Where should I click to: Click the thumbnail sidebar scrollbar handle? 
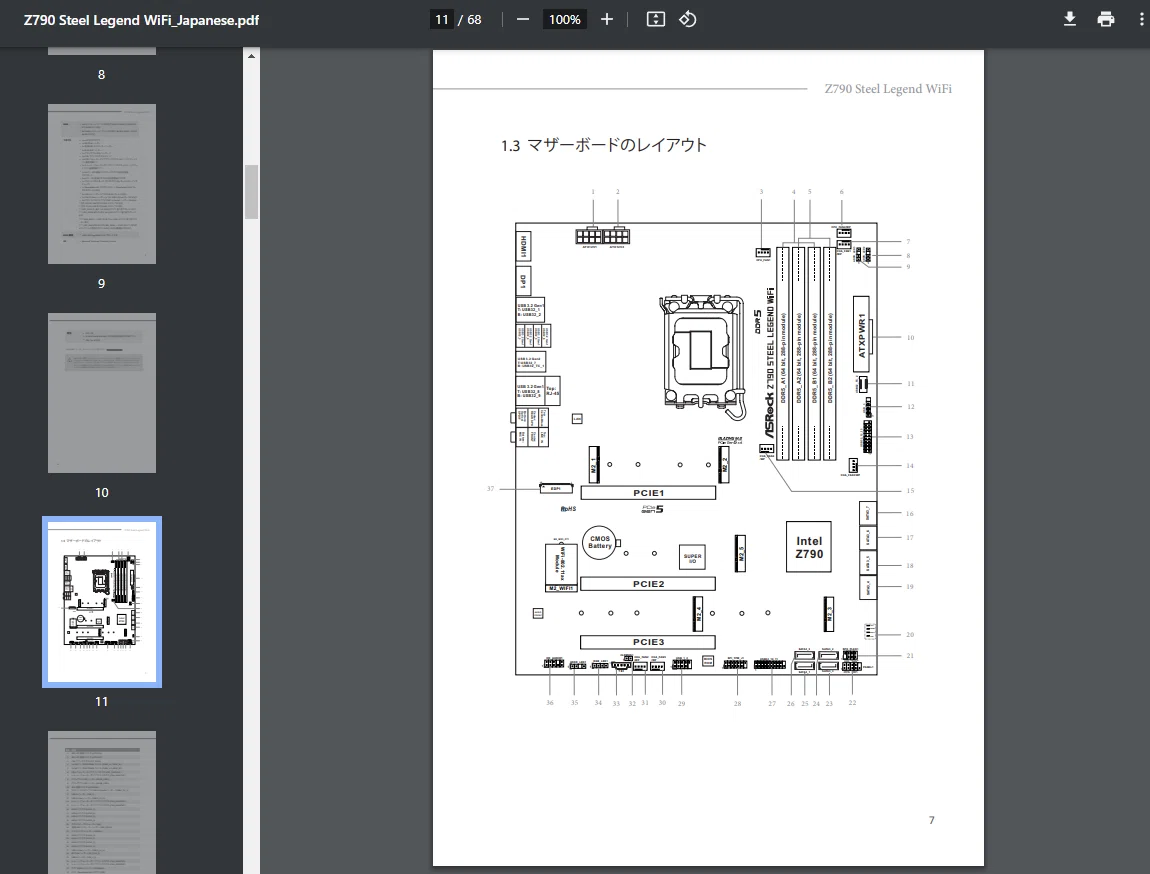tap(252, 192)
